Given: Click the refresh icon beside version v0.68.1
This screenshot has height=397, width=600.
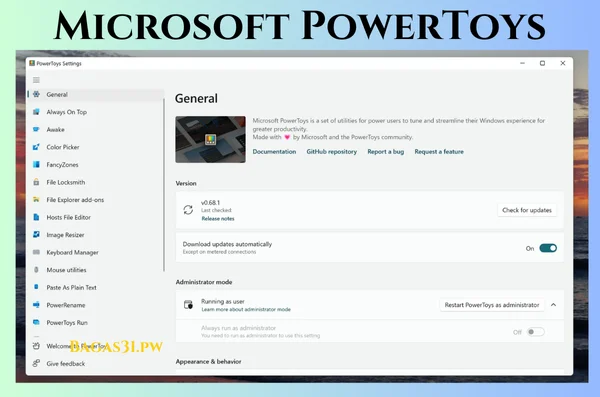Looking at the screenshot, I should [188, 210].
